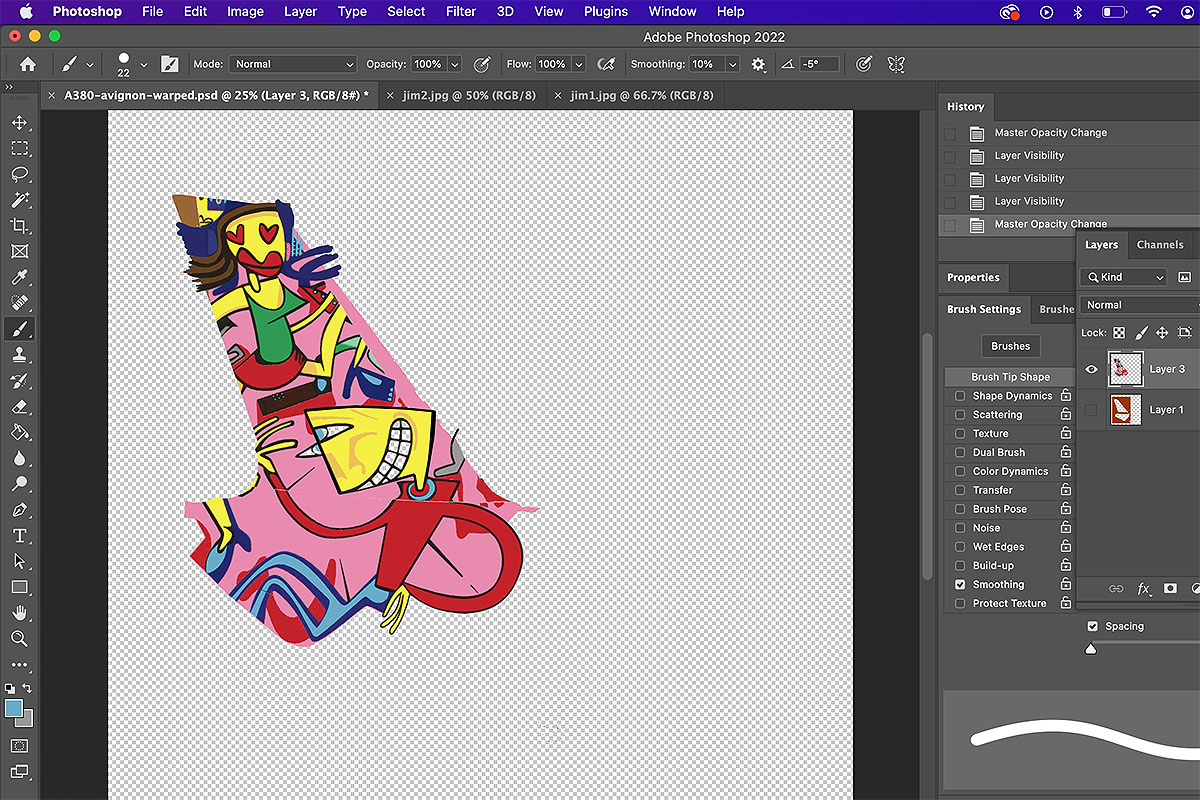
Task: Select the Crop tool
Action: 19,226
